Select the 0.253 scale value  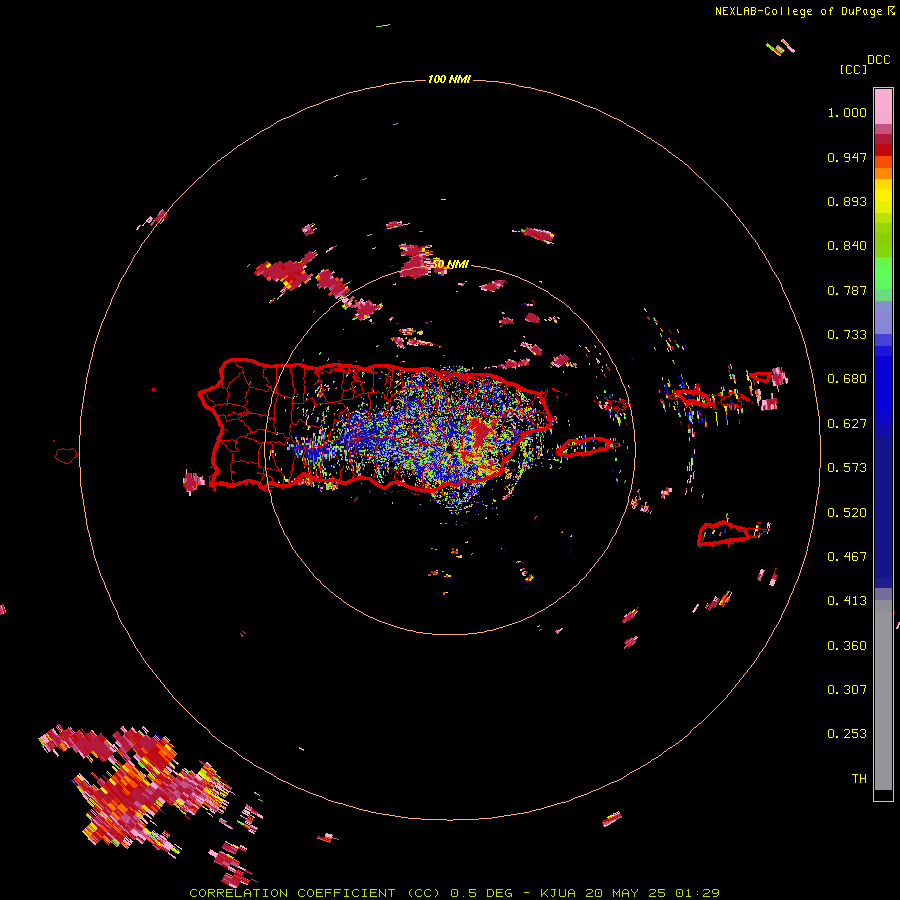point(847,734)
